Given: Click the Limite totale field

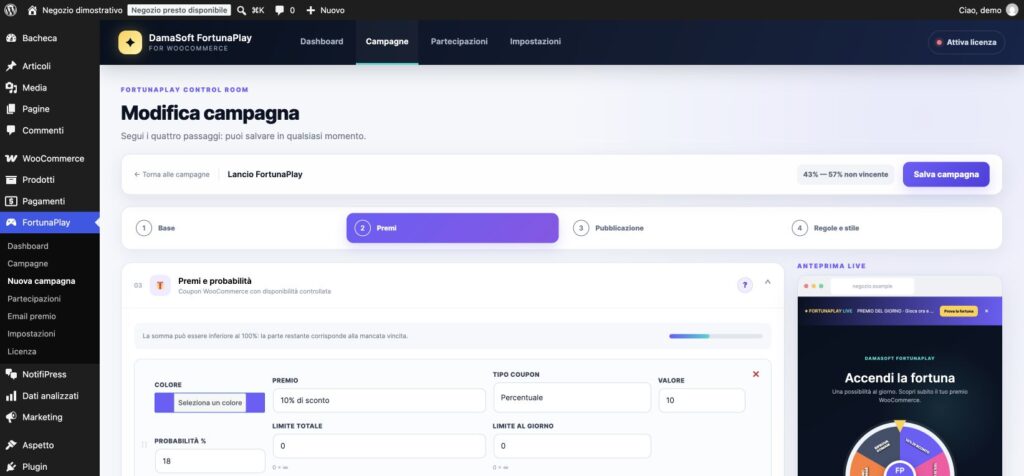Looking at the screenshot, I should pyautogui.click(x=379, y=446).
